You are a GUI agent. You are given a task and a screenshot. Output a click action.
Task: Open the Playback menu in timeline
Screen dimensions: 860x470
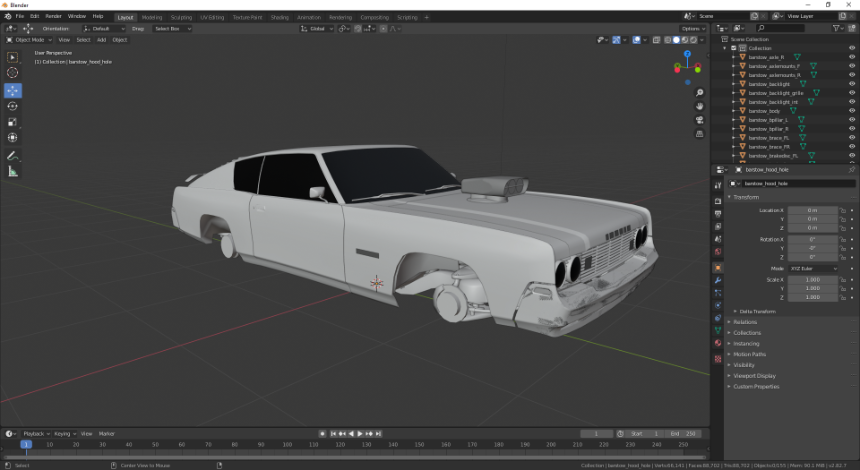(x=35, y=433)
